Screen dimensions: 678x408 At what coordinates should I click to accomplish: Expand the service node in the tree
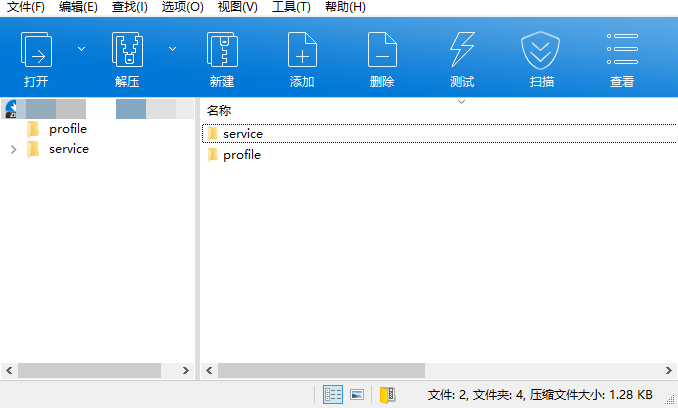(13, 150)
